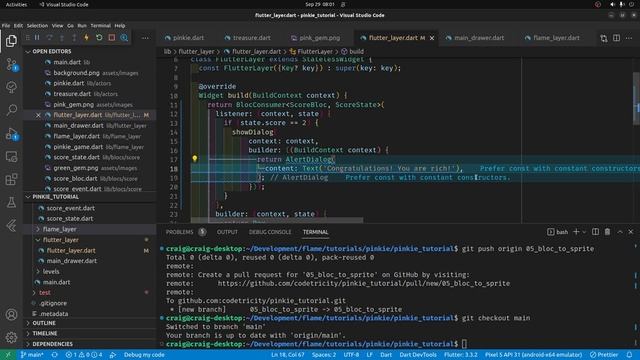The image size is (640, 360).
Task: Open the DEBUG CONSOLE panel tab
Action: pos(270,232)
